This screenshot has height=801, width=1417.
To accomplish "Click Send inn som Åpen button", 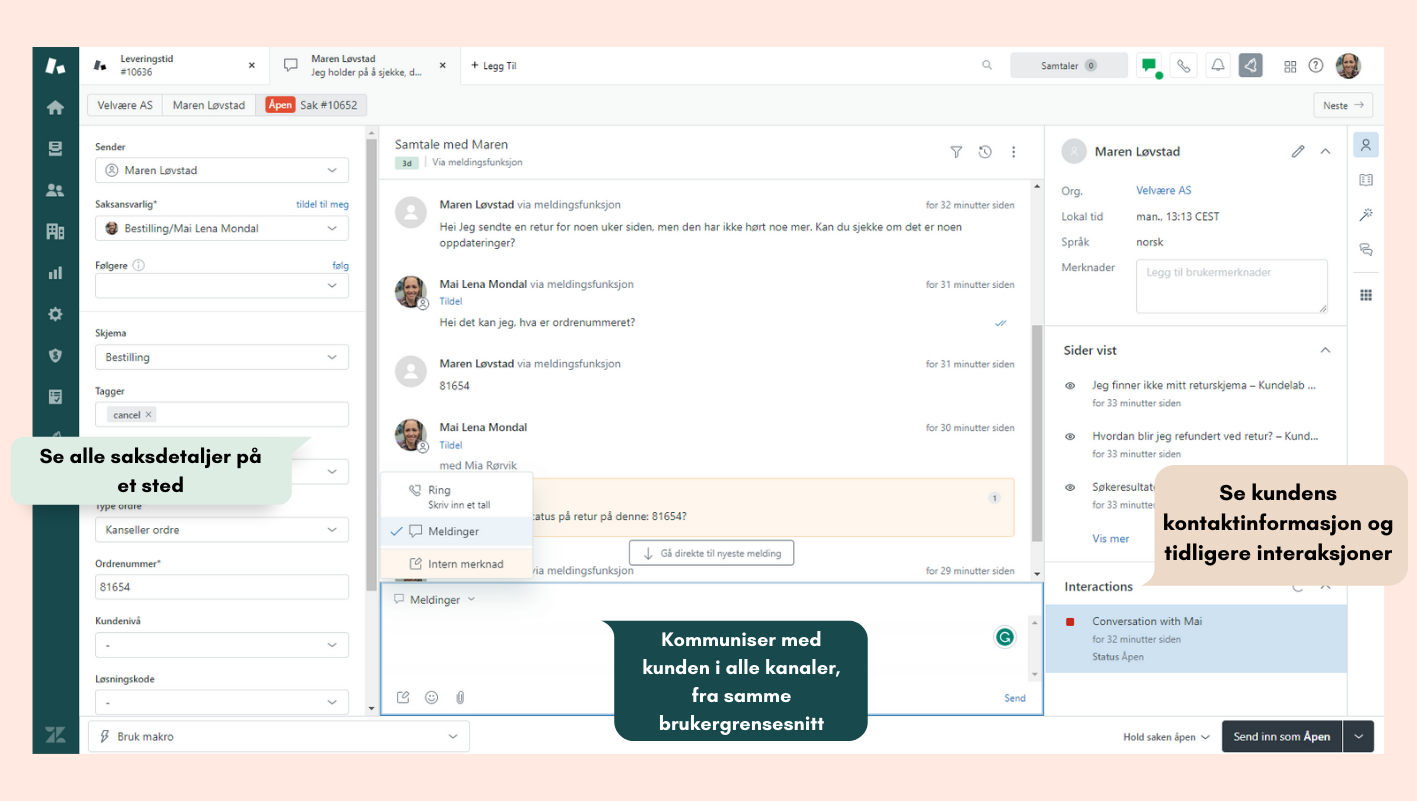I will point(1282,736).
